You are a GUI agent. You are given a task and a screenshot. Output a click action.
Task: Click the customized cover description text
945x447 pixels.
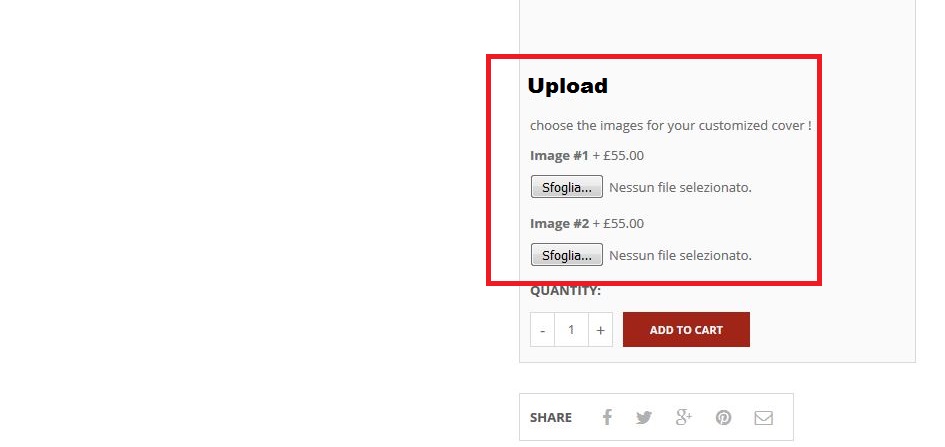(671, 126)
